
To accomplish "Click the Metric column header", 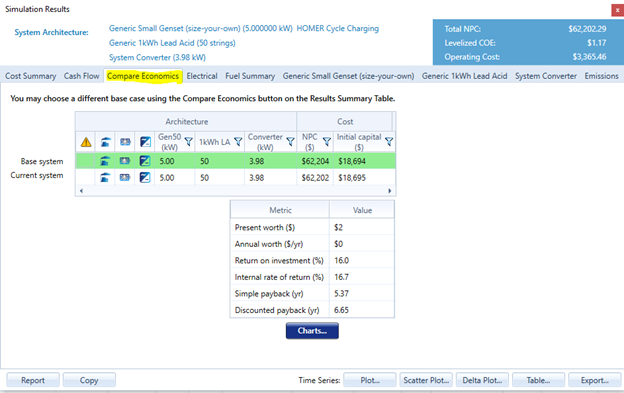I will coord(280,210).
